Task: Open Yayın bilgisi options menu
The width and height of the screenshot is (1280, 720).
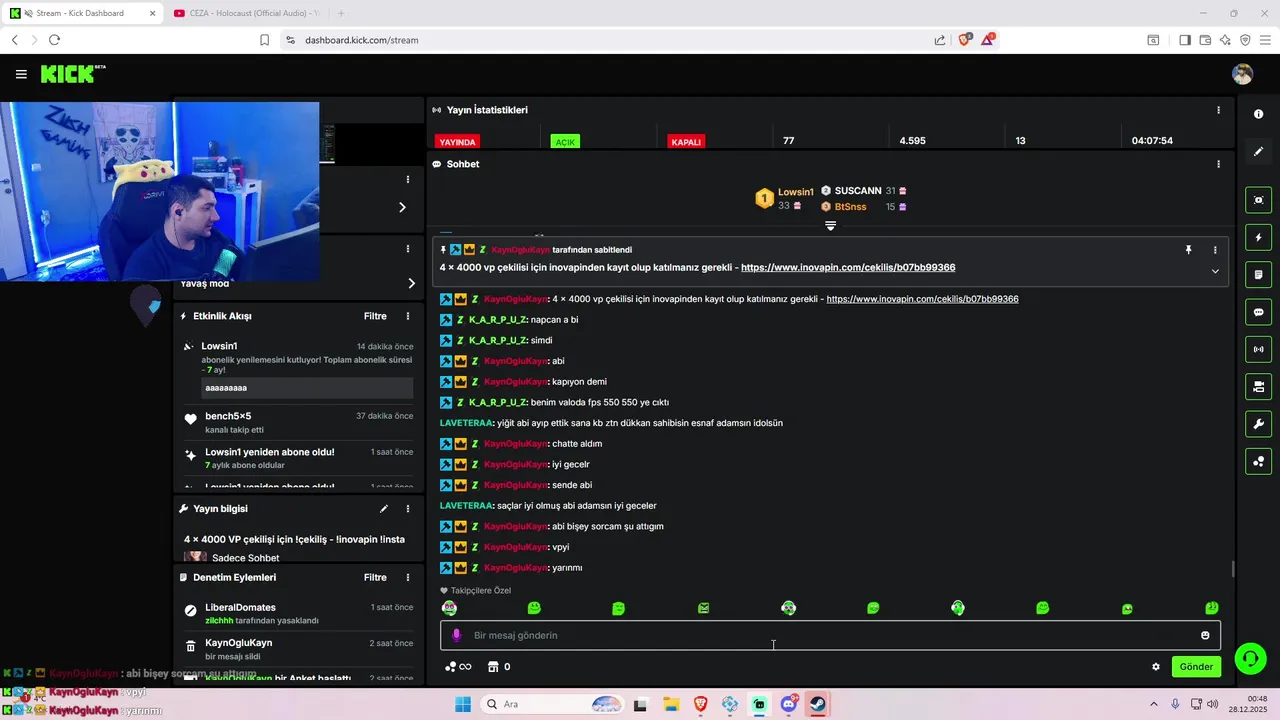Action: tap(407, 509)
